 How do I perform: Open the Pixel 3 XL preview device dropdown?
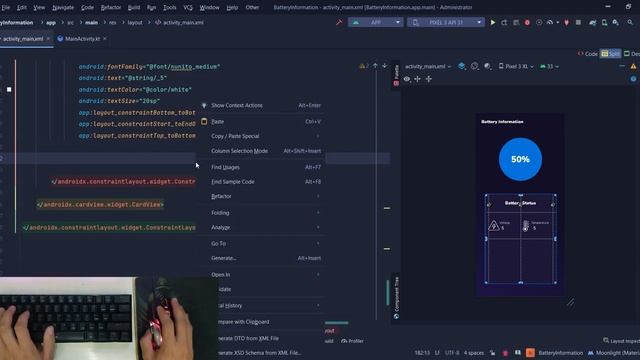click(516, 66)
